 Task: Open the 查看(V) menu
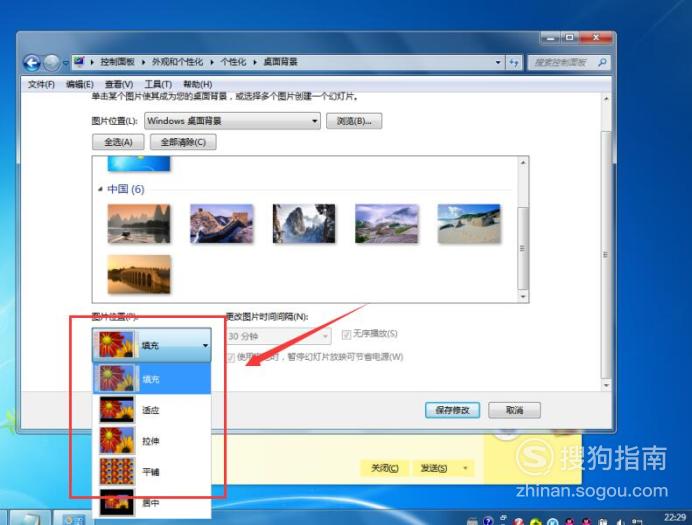119,84
